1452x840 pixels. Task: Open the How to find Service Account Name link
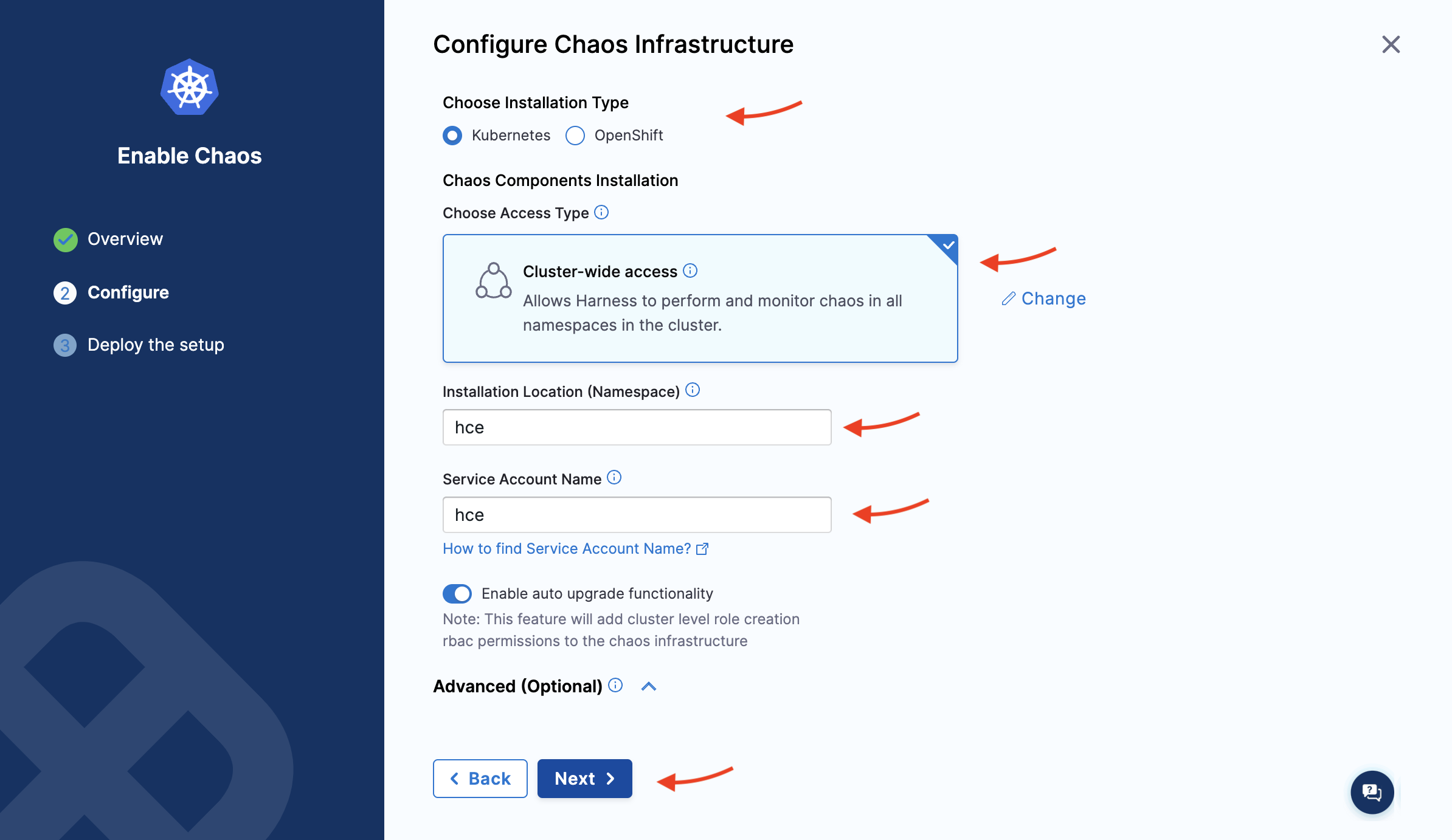click(x=576, y=548)
